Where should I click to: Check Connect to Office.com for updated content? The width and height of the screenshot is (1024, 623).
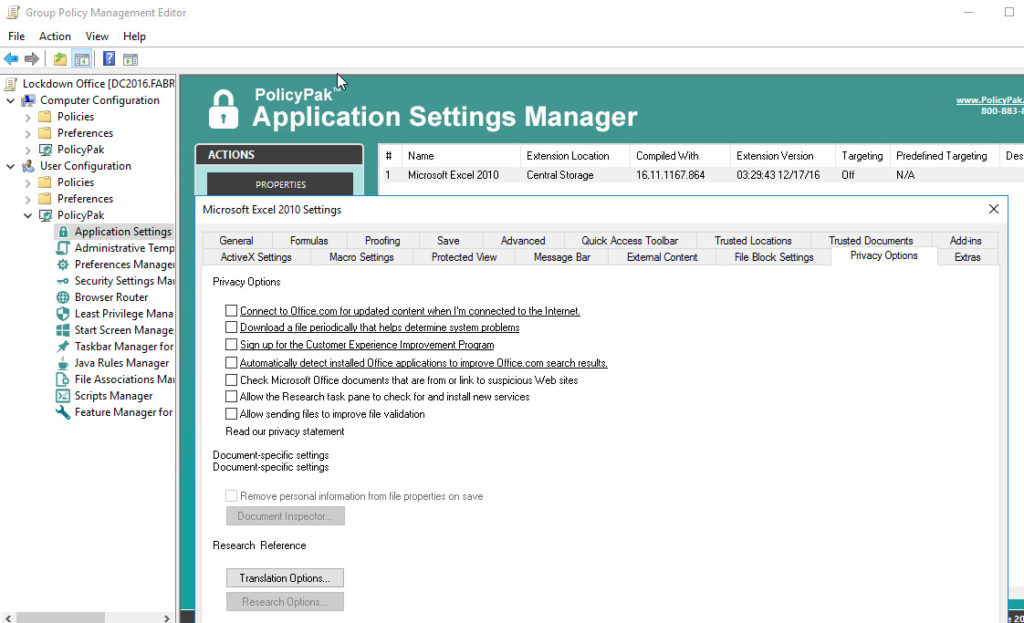pyautogui.click(x=231, y=311)
